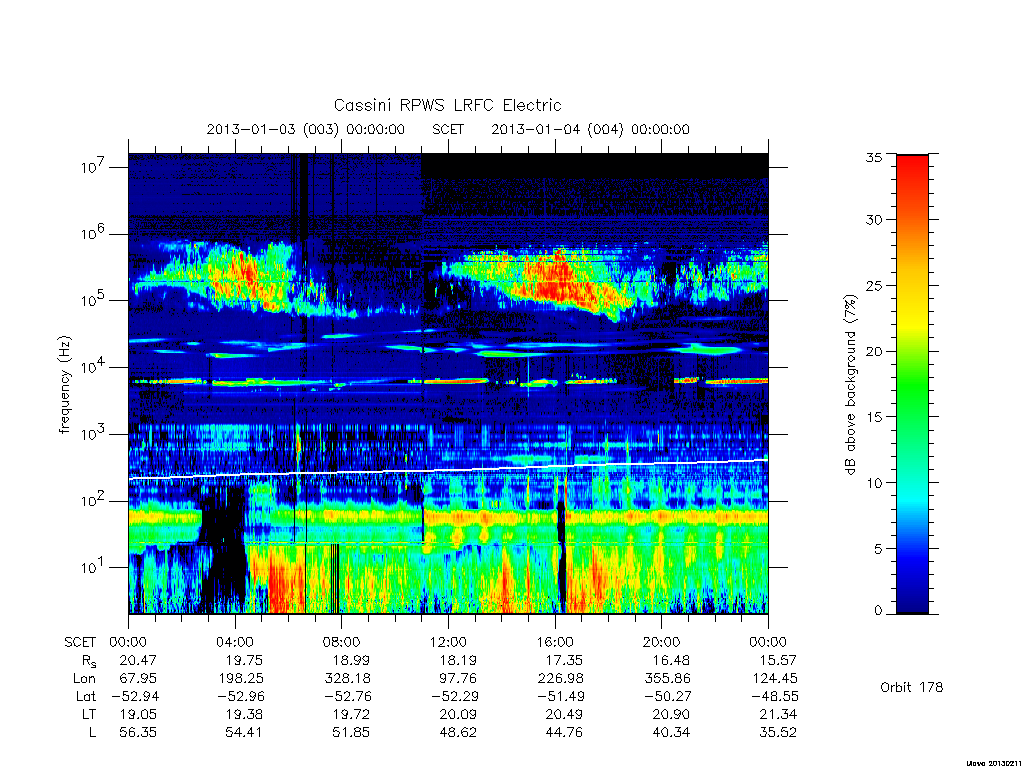Click the 'dB above background (7%)' label
The width and height of the screenshot is (1024, 768).
(850, 385)
